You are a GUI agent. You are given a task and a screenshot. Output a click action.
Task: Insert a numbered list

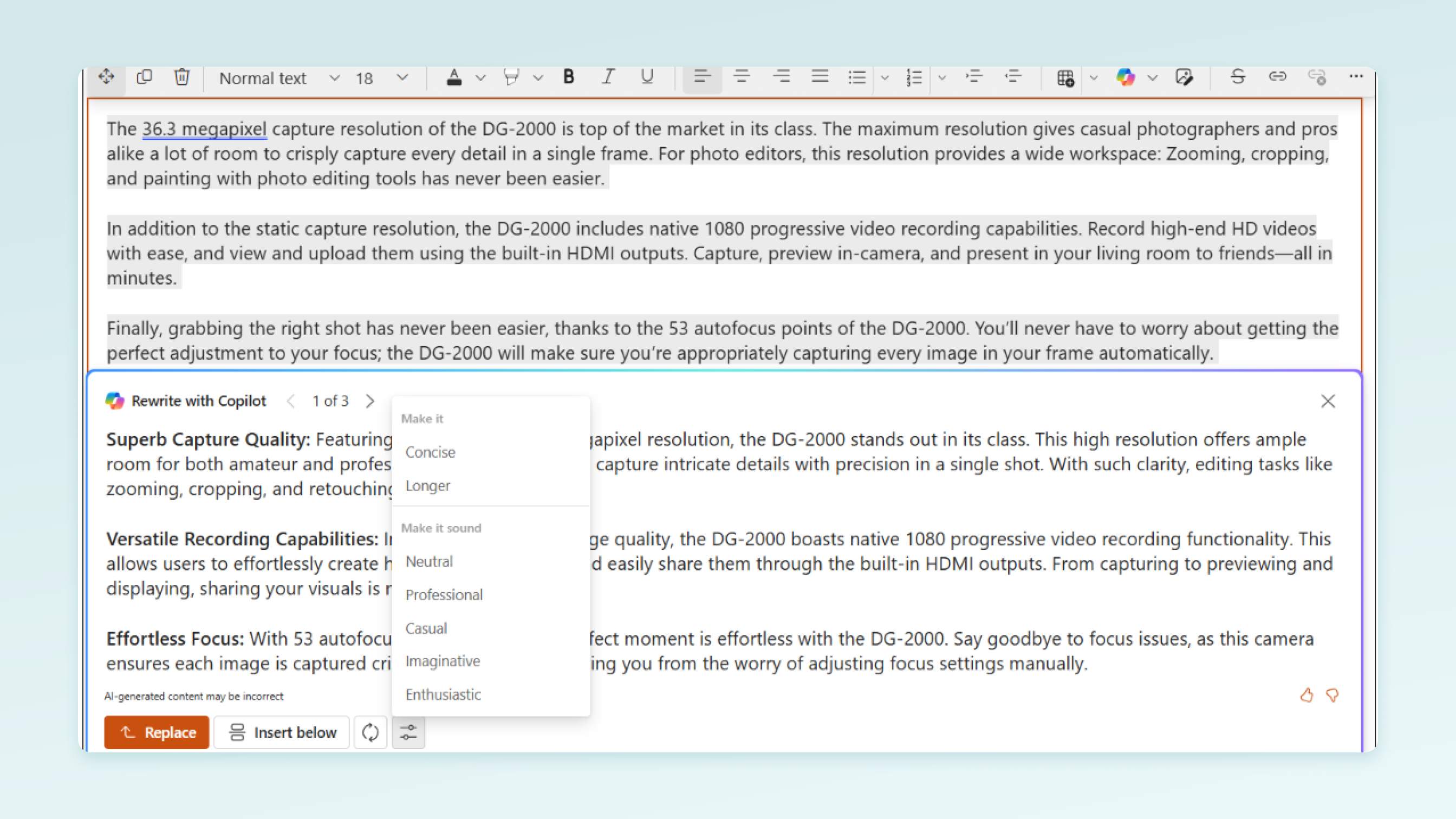coord(914,77)
